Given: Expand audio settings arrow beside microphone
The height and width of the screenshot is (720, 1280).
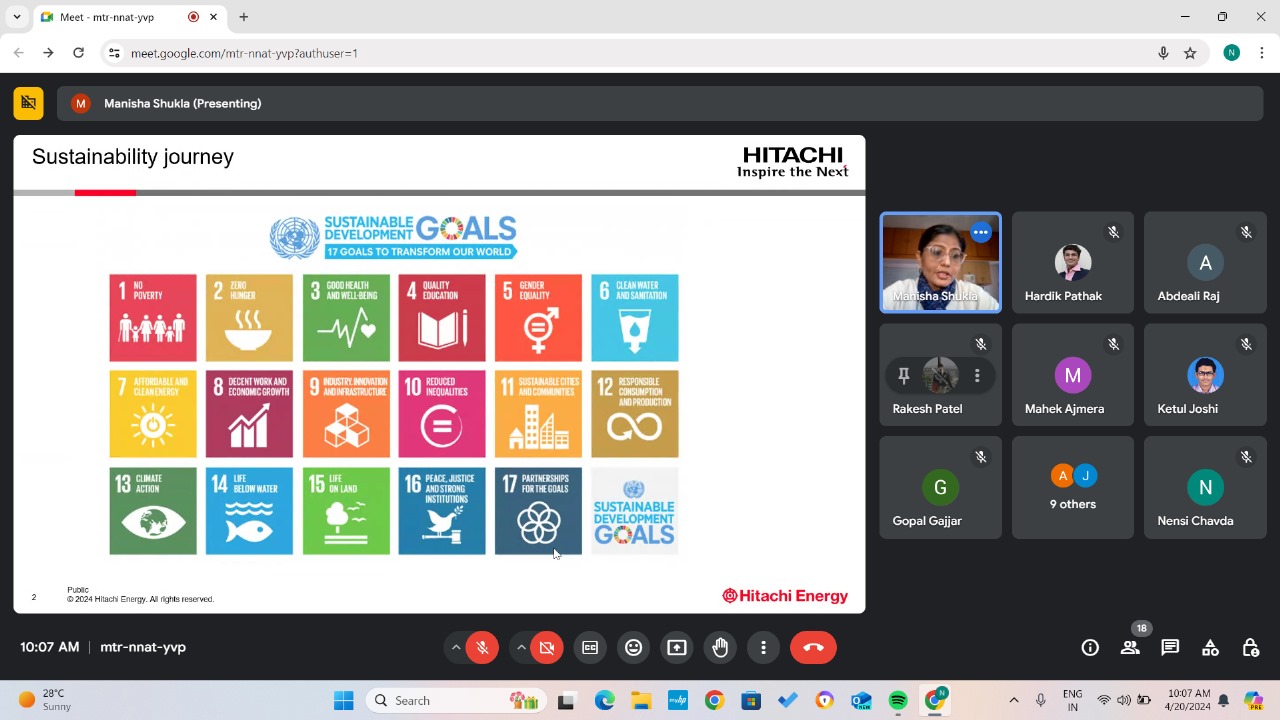Looking at the screenshot, I should [456, 648].
